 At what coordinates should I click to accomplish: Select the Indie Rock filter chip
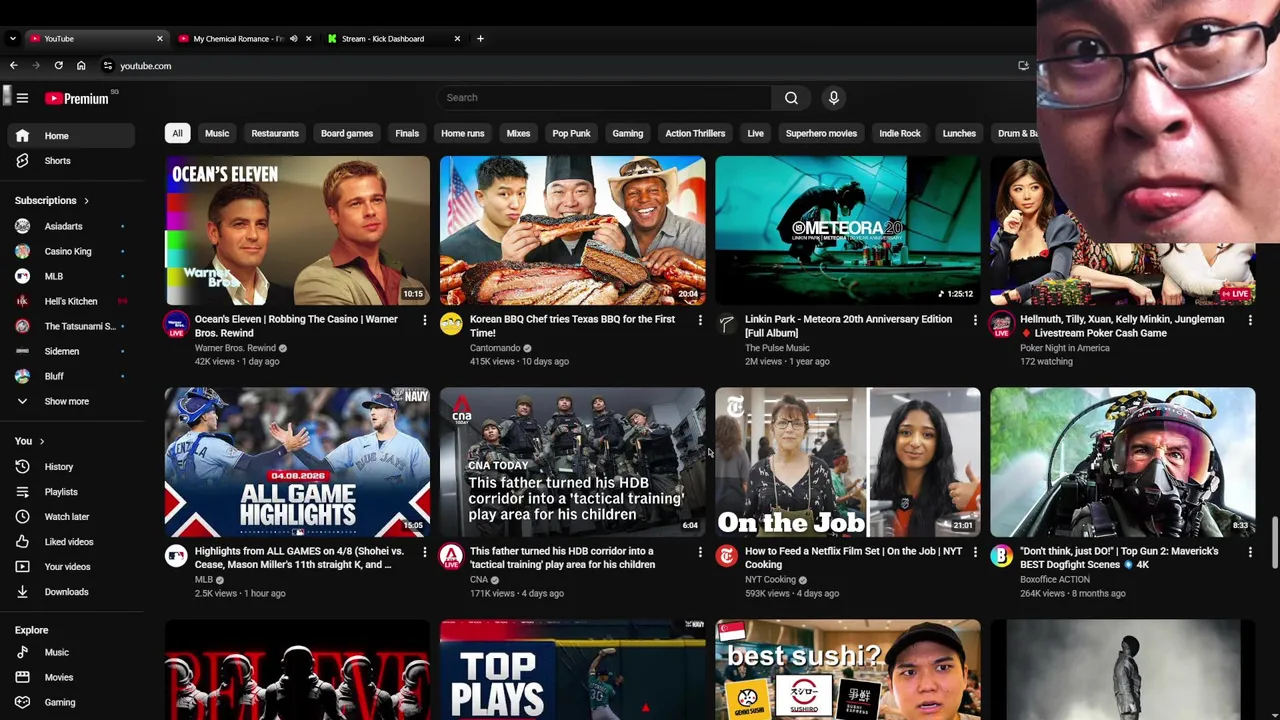[x=900, y=133]
